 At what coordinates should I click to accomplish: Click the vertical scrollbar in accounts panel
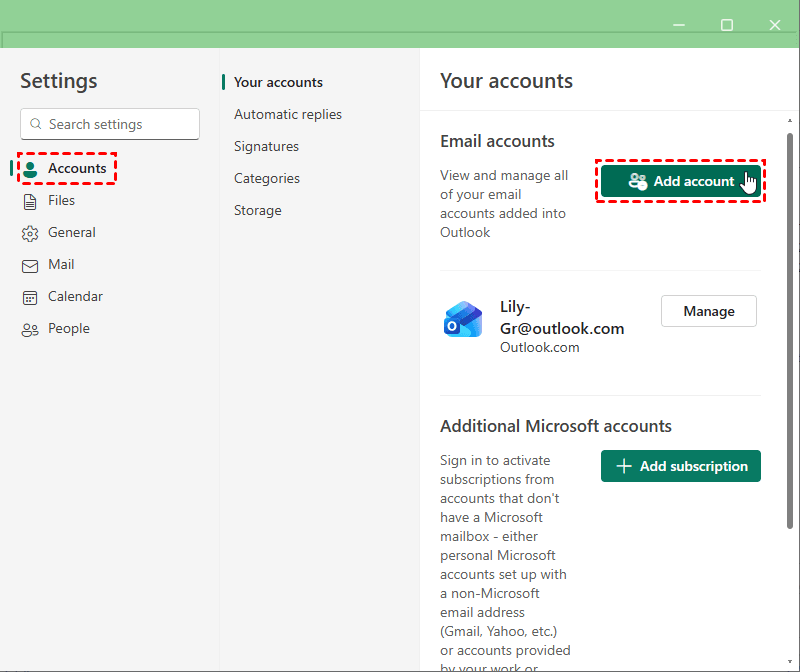click(790, 330)
